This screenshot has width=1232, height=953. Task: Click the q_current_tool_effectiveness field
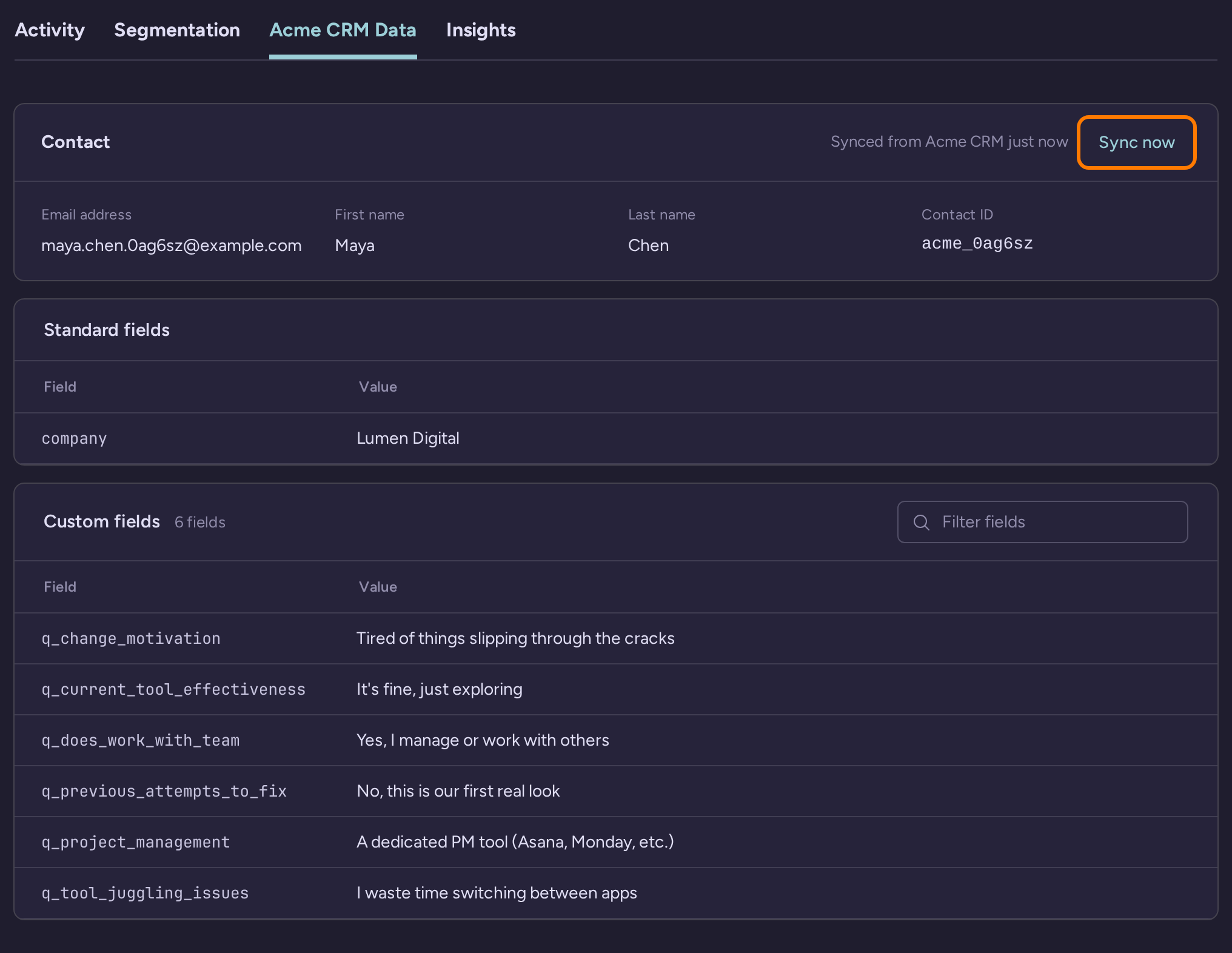[x=173, y=689]
